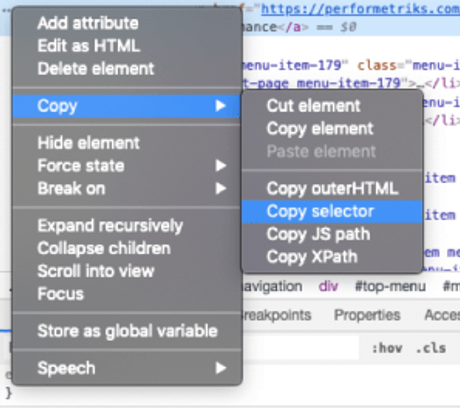Viewport: 460px width, 408px height.
Task: Toggle the :hov element state button
Action: click(387, 348)
